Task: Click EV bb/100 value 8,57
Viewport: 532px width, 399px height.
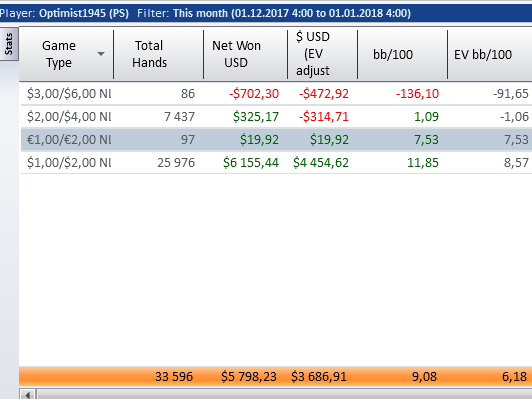Action: click(516, 163)
